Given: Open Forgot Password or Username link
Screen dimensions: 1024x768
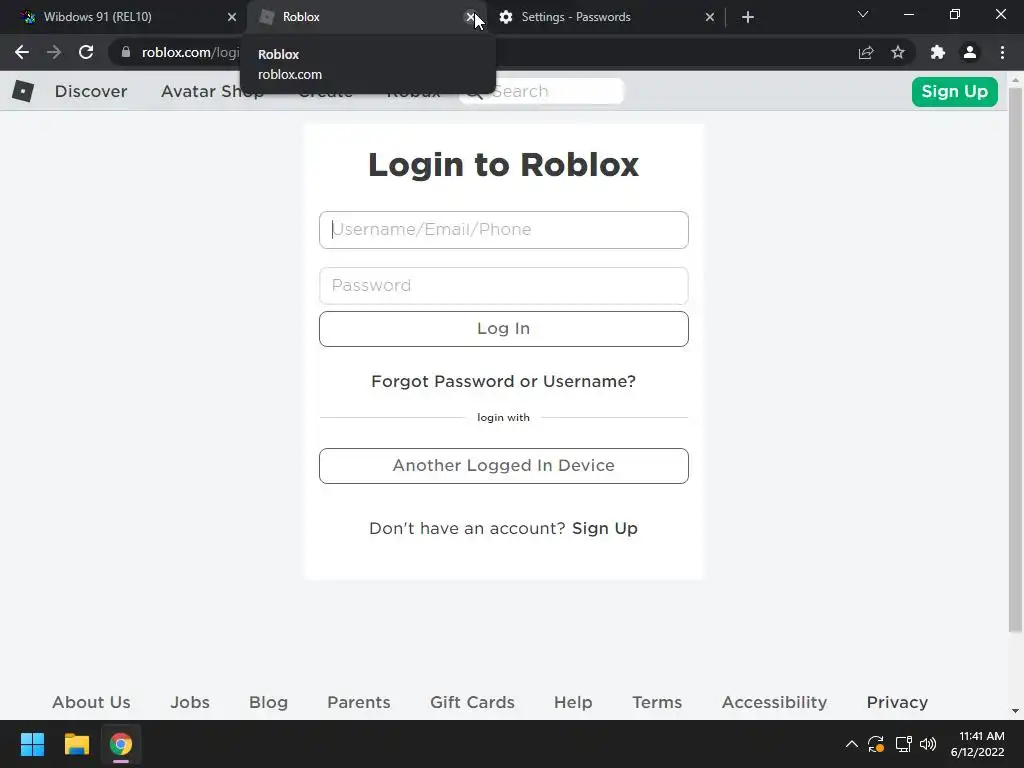Looking at the screenshot, I should pyautogui.click(x=504, y=381).
